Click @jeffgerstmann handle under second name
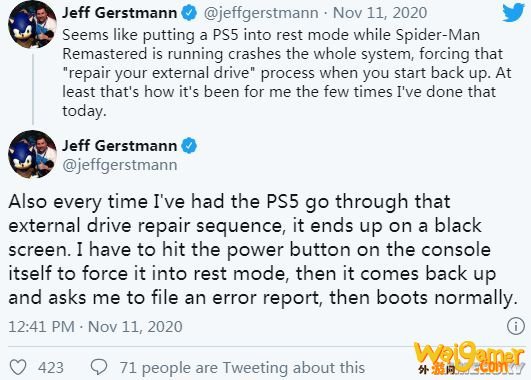Screen dimensions: 531x380 (120, 165)
